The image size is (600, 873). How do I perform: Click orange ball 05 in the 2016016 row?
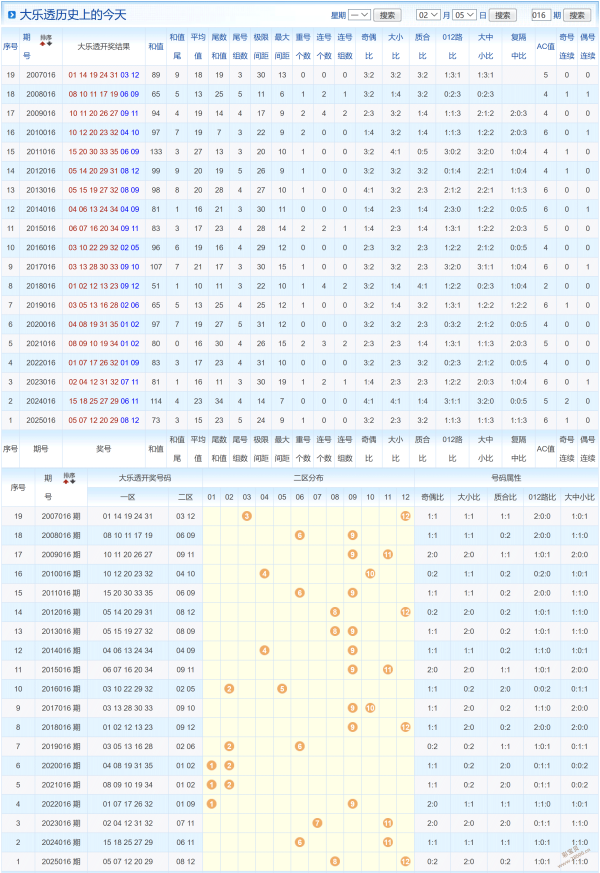282,688
